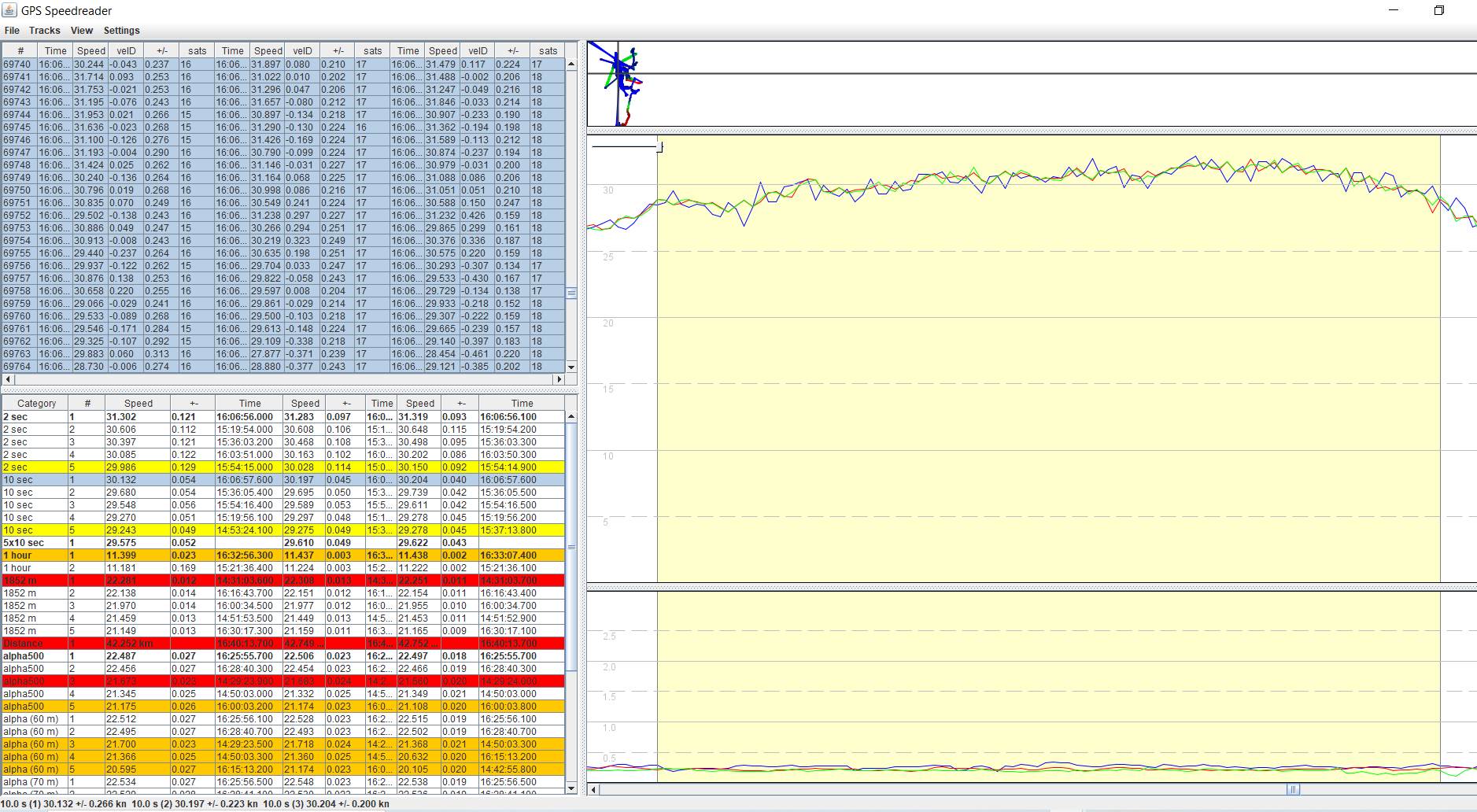Open the Tracks menu
This screenshot has width=1477, height=812.
44,31
